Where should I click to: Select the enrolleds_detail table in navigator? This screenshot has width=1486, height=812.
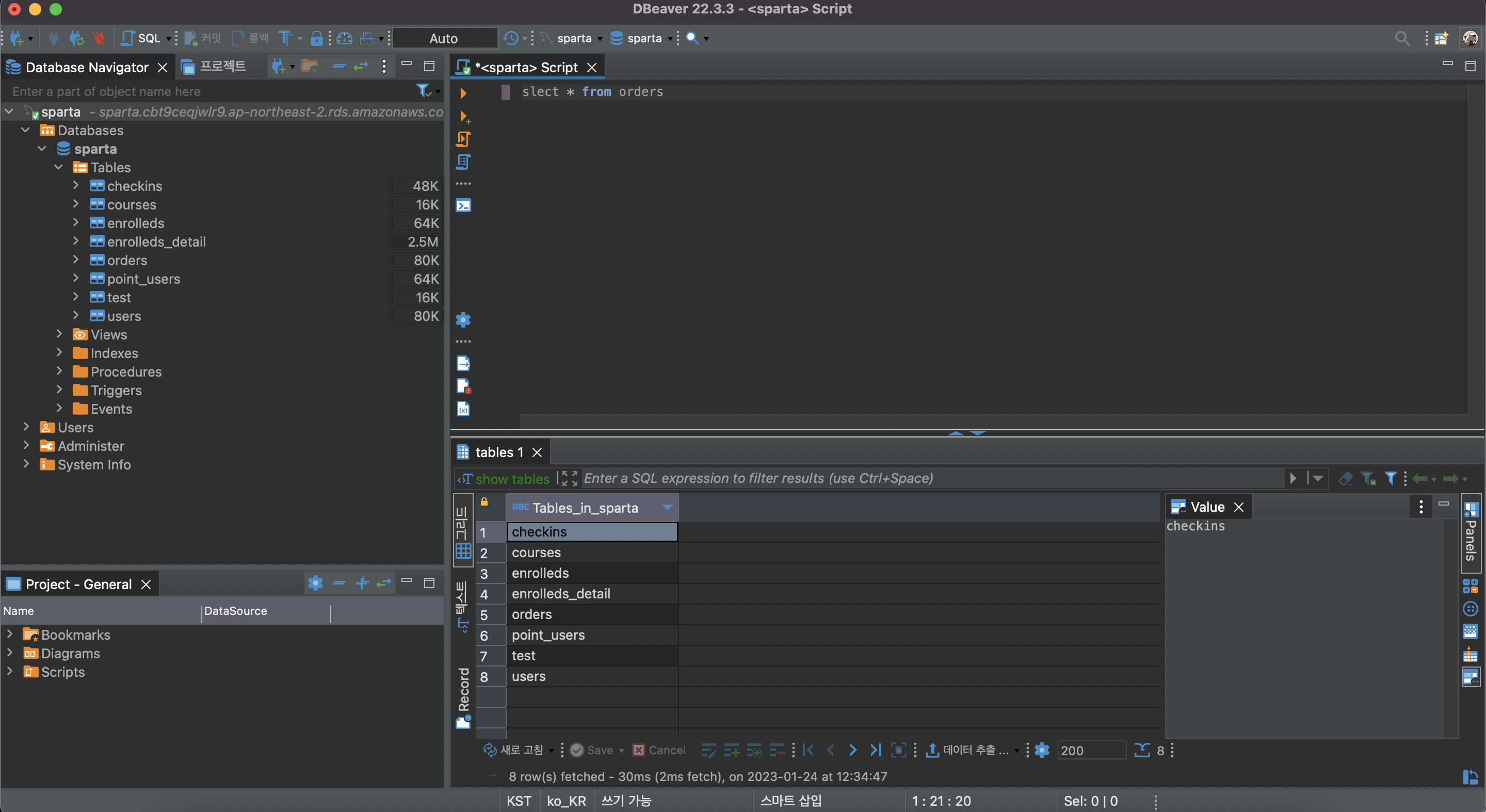tap(156, 241)
